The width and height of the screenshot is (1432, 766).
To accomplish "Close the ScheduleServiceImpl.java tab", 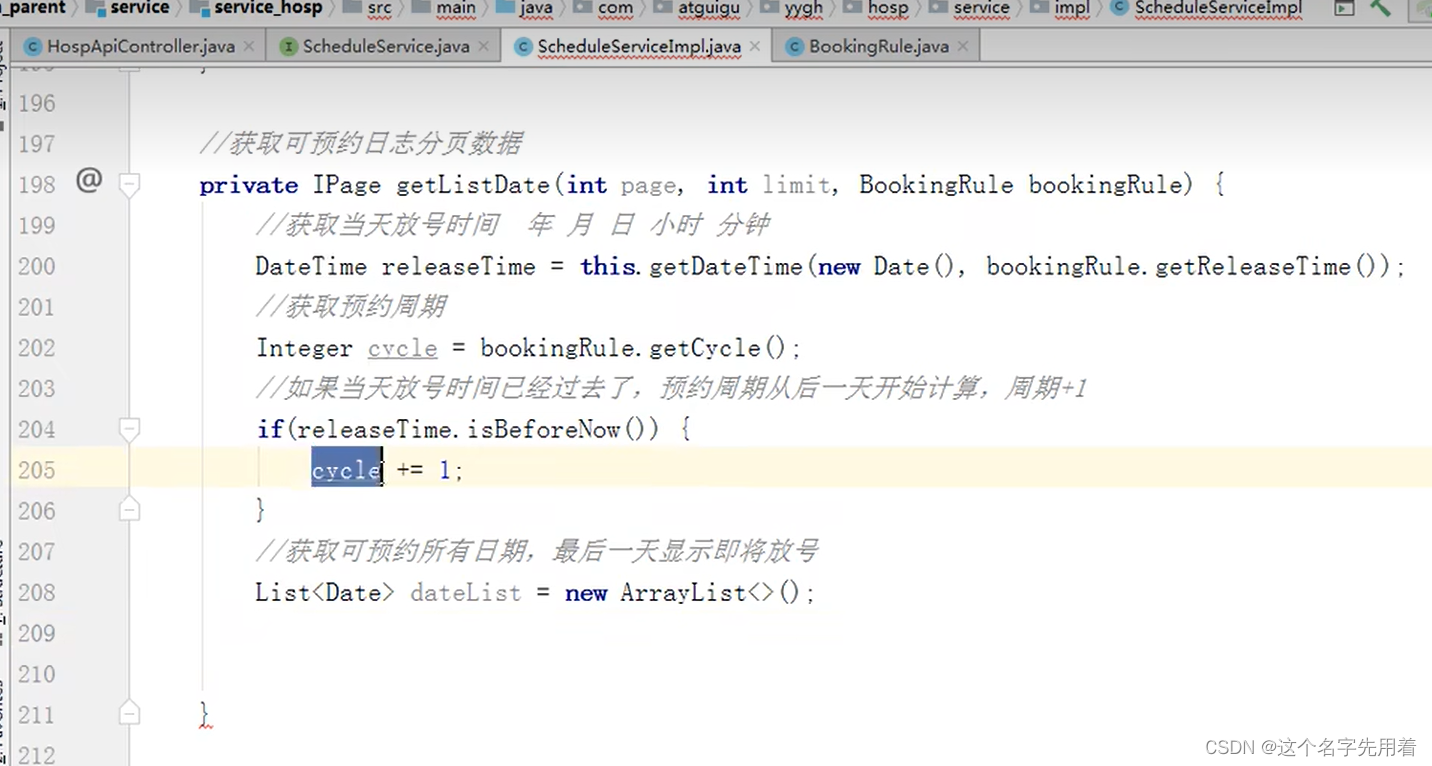I will [754, 46].
